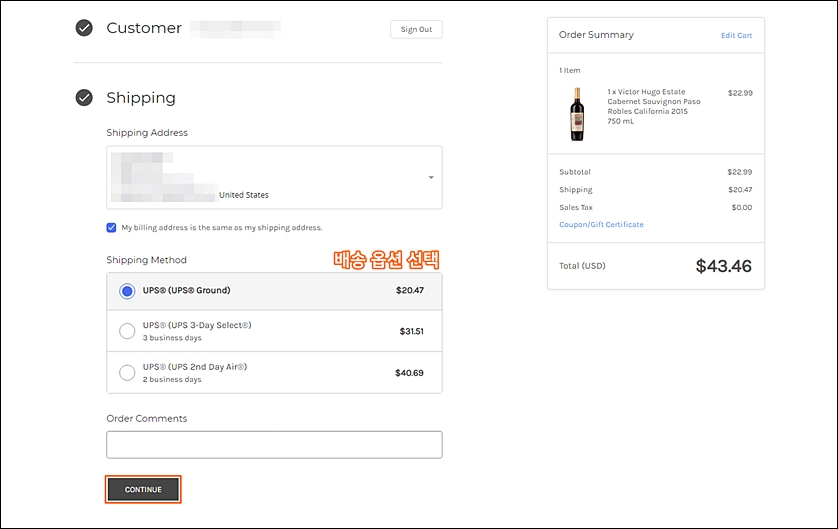The height and width of the screenshot is (529, 838).
Task: Click the $40.69 price for 2nd Day Air
Action: pos(409,373)
